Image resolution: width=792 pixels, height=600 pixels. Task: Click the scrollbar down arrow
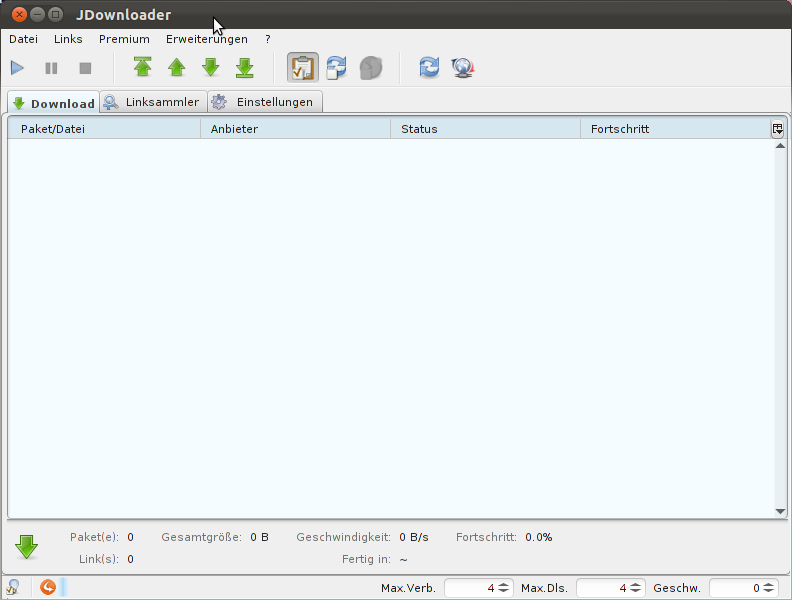click(x=780, y=512)
